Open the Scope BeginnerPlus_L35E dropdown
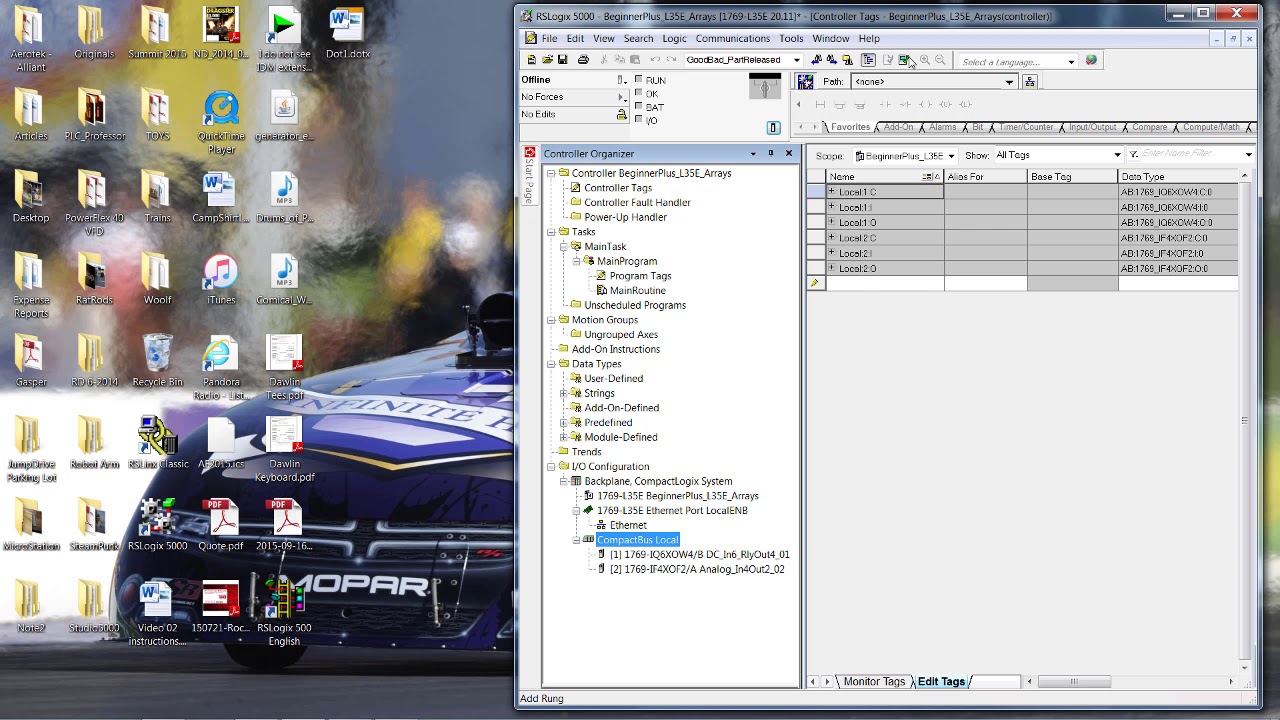This screenshot has height=720, width=1280. 951,156
